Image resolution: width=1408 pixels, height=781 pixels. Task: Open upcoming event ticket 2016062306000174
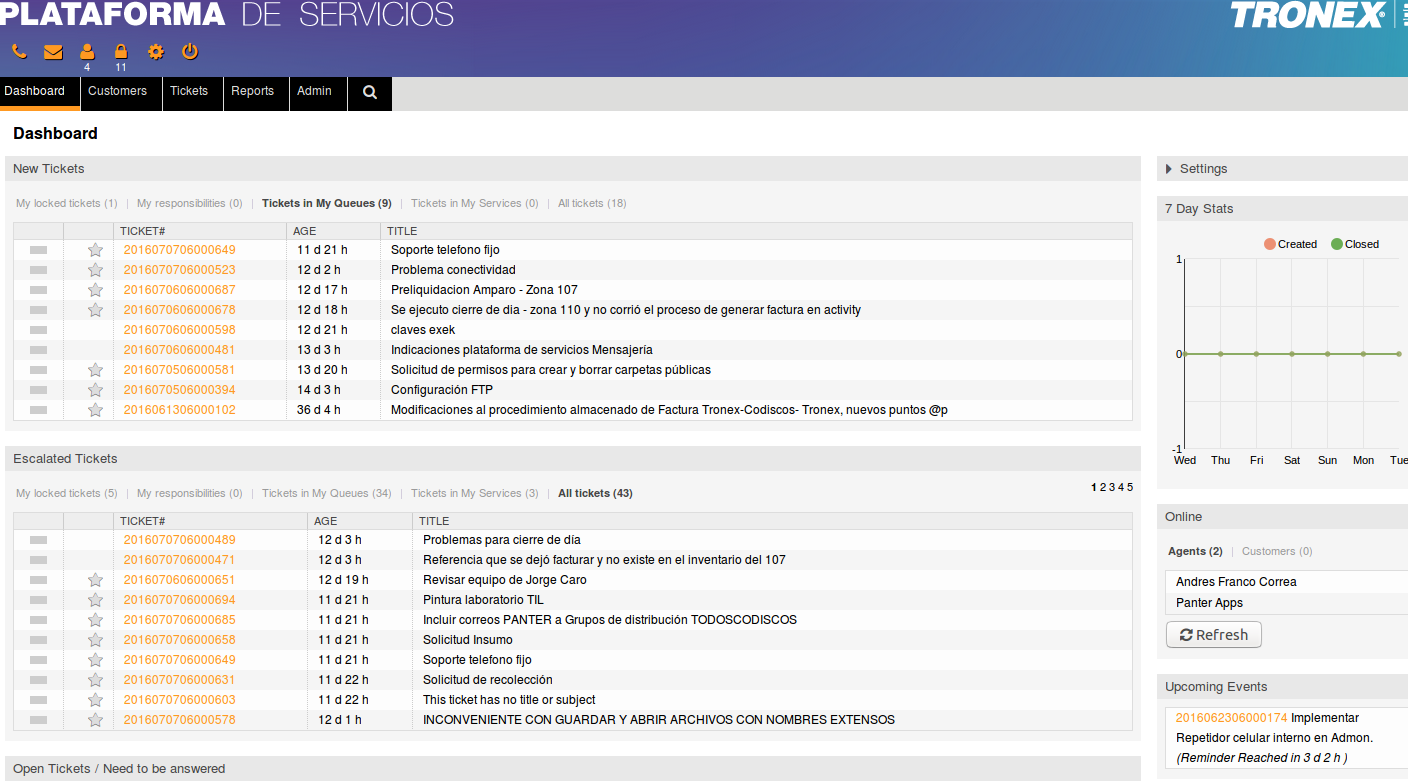pyautogui.click(x=1231, y=718)
